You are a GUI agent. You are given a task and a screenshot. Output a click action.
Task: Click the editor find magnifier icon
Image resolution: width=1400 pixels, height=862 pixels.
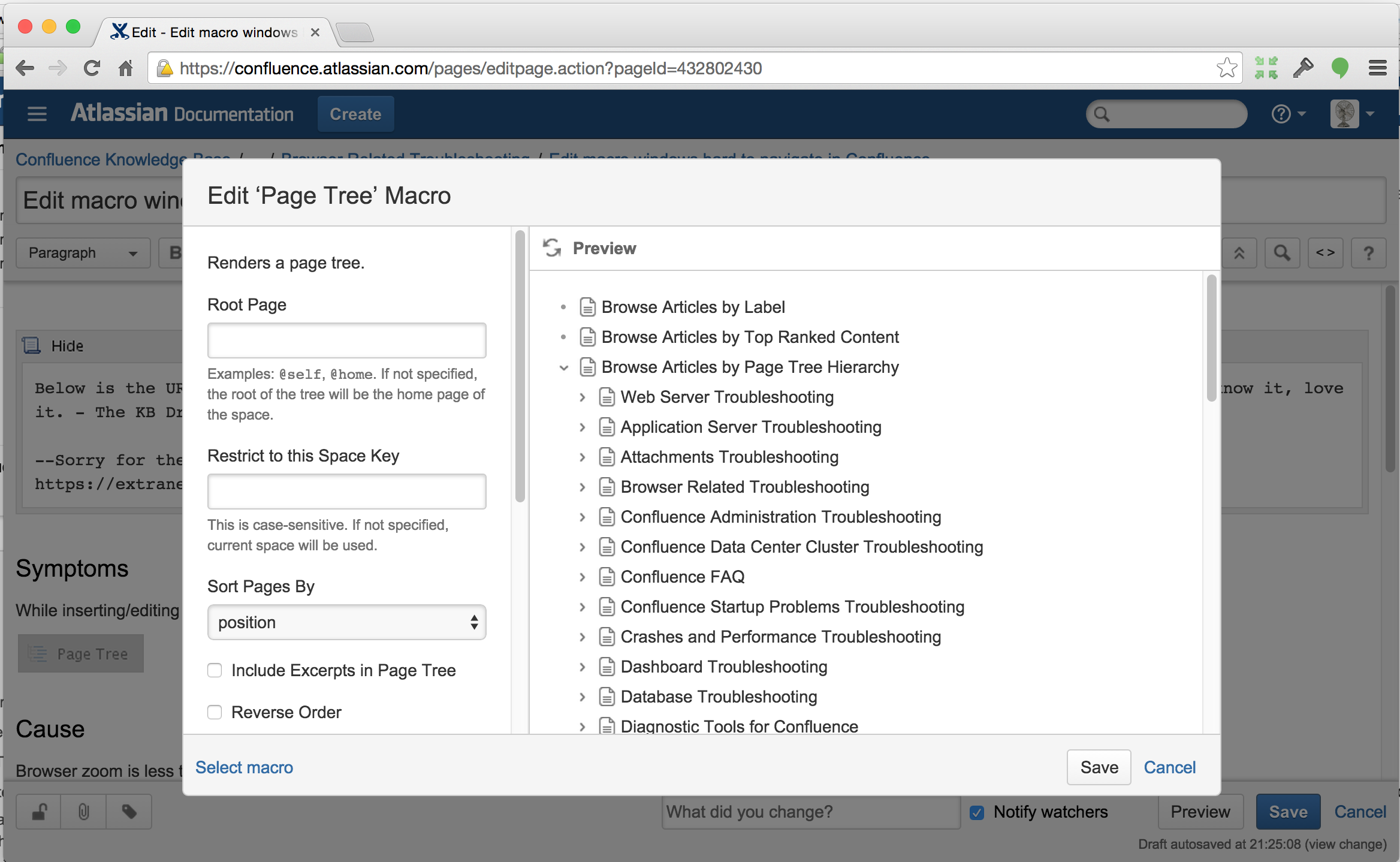point(1281,253)
